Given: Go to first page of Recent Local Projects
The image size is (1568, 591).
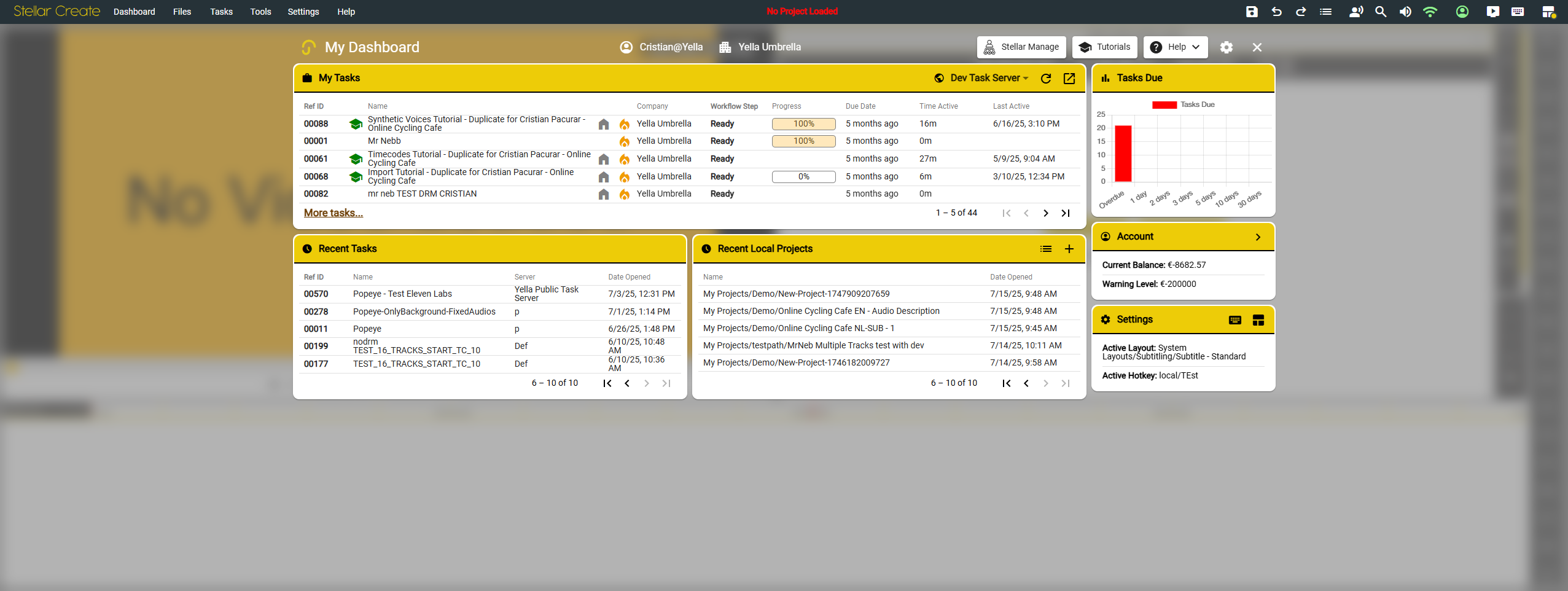Looking at the screenshot, I should 1007,383.
